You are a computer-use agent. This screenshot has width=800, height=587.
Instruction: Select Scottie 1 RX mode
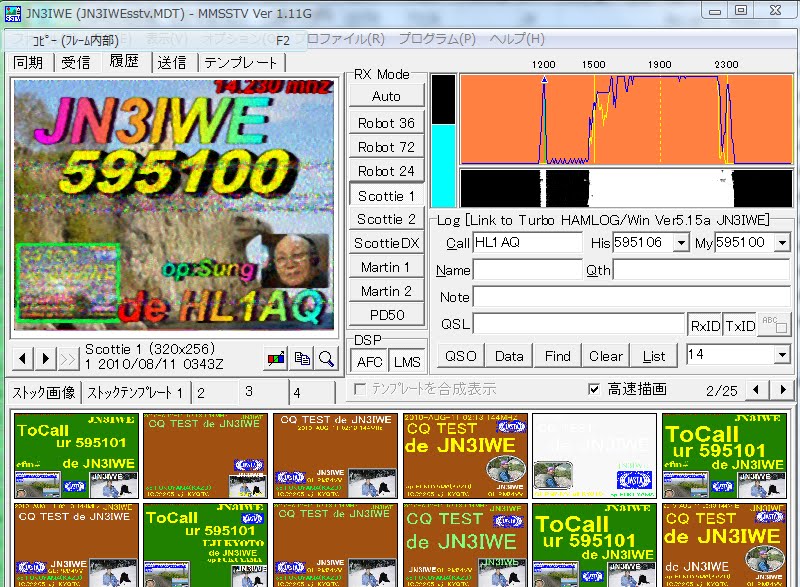click(x=386, y=196)
